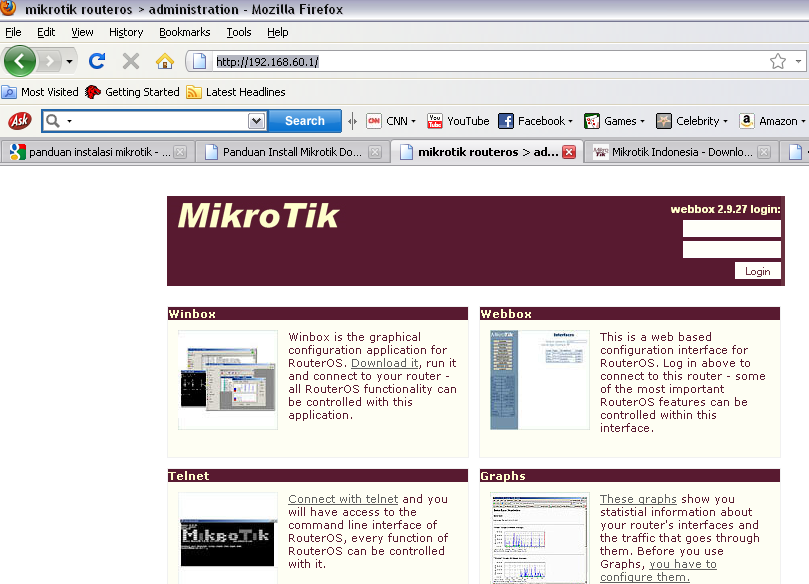The image size is (809, 584).
Task: Click the Winbox Download it link
Action: (384, 363)
